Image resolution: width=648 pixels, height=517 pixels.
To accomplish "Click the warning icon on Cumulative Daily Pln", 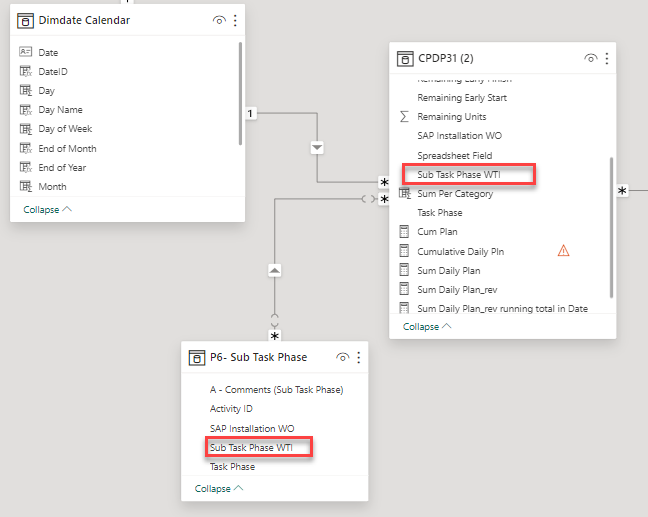I will (563, 250).
